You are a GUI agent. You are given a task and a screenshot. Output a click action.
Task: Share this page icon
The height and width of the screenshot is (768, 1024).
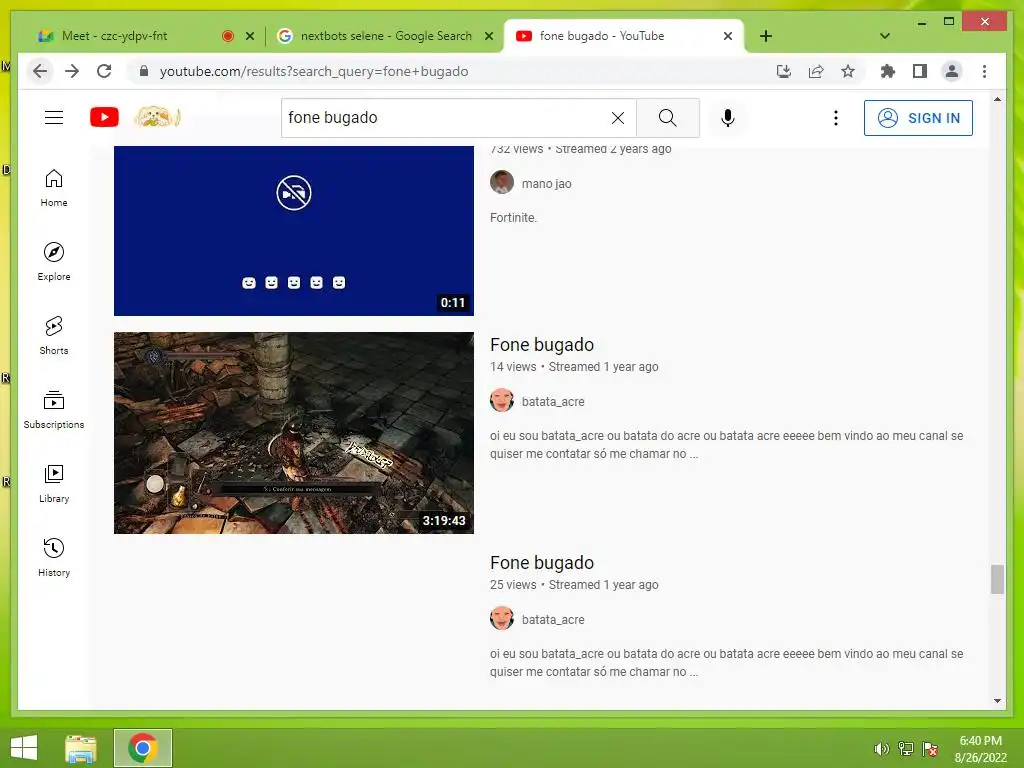point(816,71)
